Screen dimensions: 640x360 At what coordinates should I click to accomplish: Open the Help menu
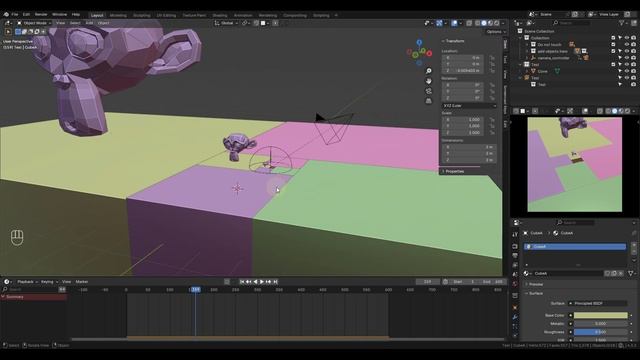(x=76, y=14)
